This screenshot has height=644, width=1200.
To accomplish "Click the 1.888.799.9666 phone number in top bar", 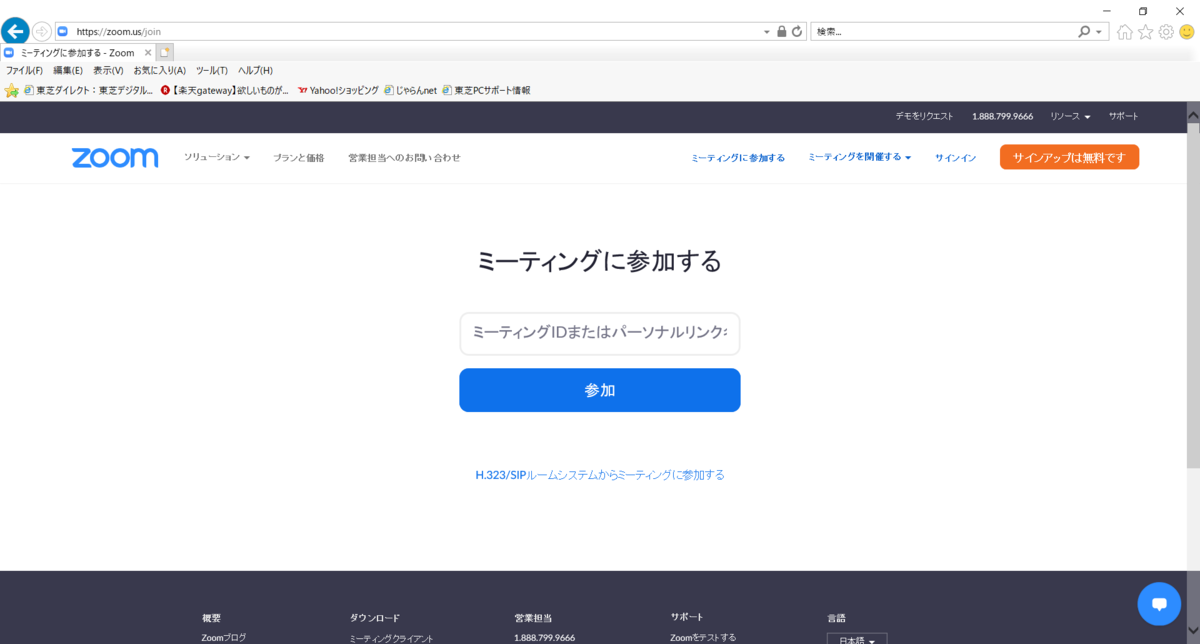I will tap(1002, 116).
